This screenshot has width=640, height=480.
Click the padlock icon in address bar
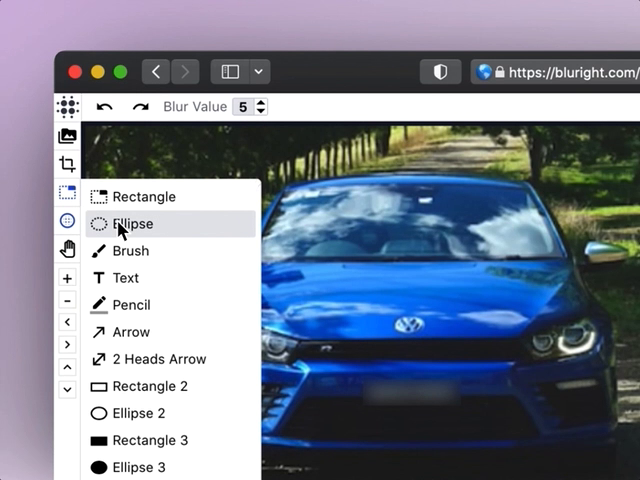point(500,72)
